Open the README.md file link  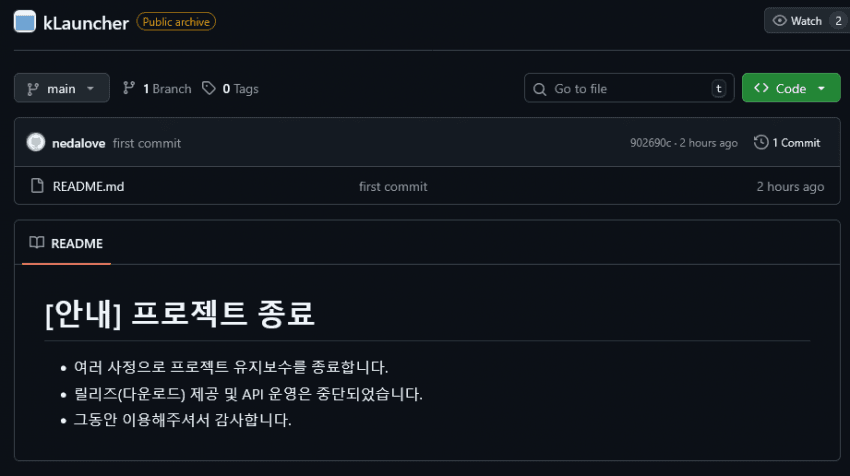(88, 186)
